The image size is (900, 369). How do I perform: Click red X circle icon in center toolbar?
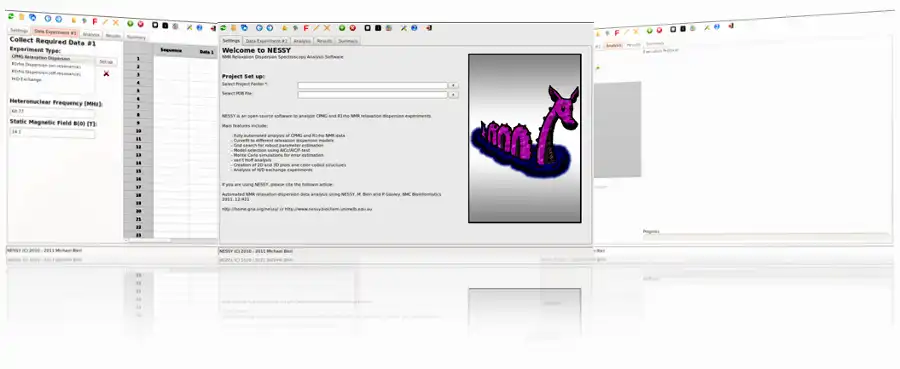tap(352, 28)
